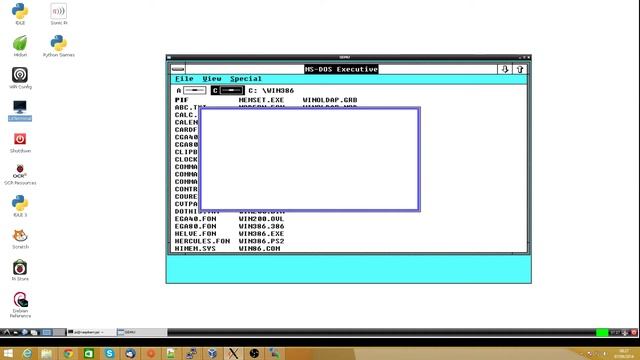Select file WINOLDAP.GRB
Screen dimensions: 640x360
click(330, 100)
